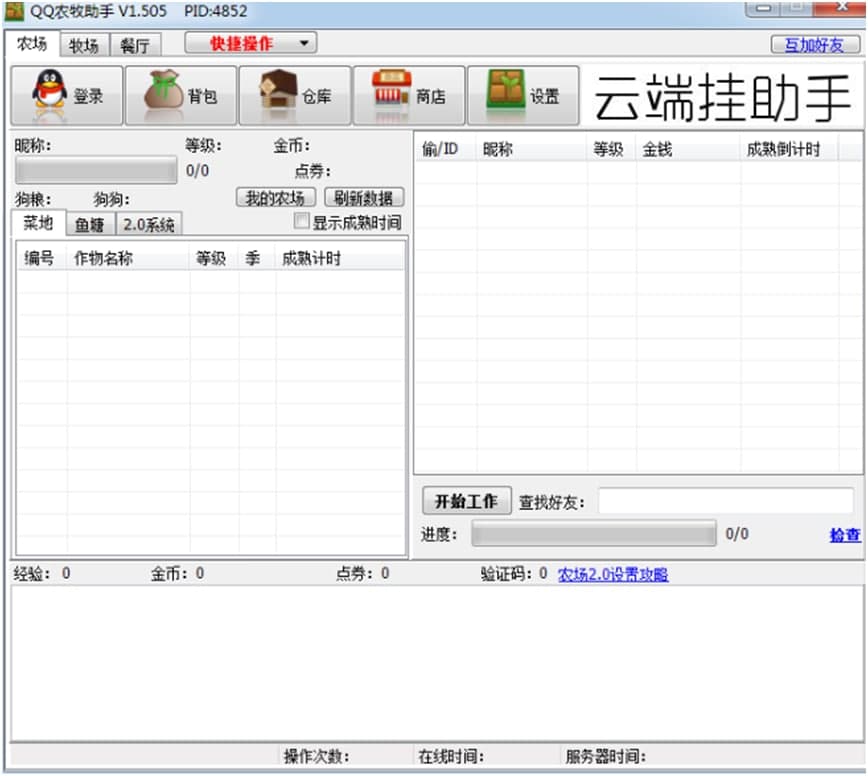Enable the 显示成熟时间 checkbox
The image size is (868, 776).
coord(302,220)
